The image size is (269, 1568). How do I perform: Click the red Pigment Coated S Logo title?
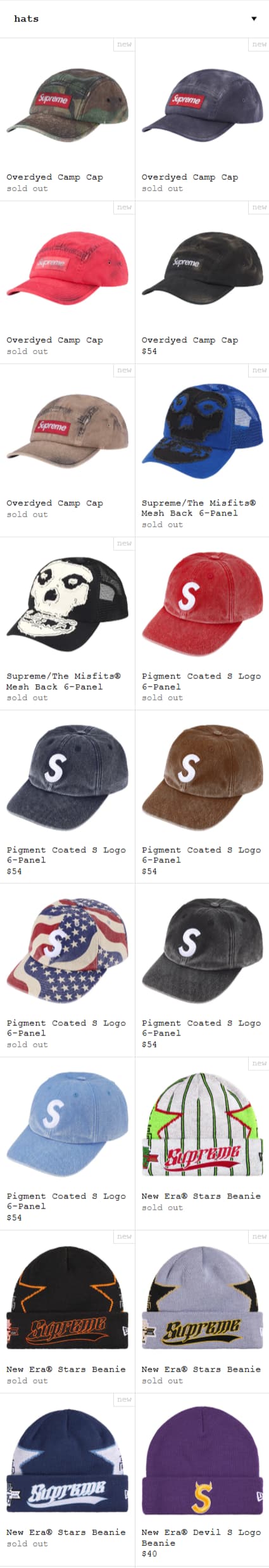pos(201,681)
